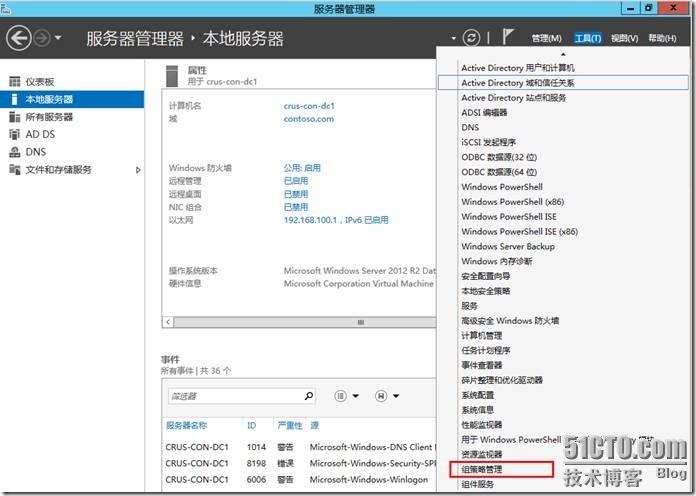This screenshot has width=696, height=496.
Task: Click the properties horizontal scrollbar thumb
Action: point(305,322)
